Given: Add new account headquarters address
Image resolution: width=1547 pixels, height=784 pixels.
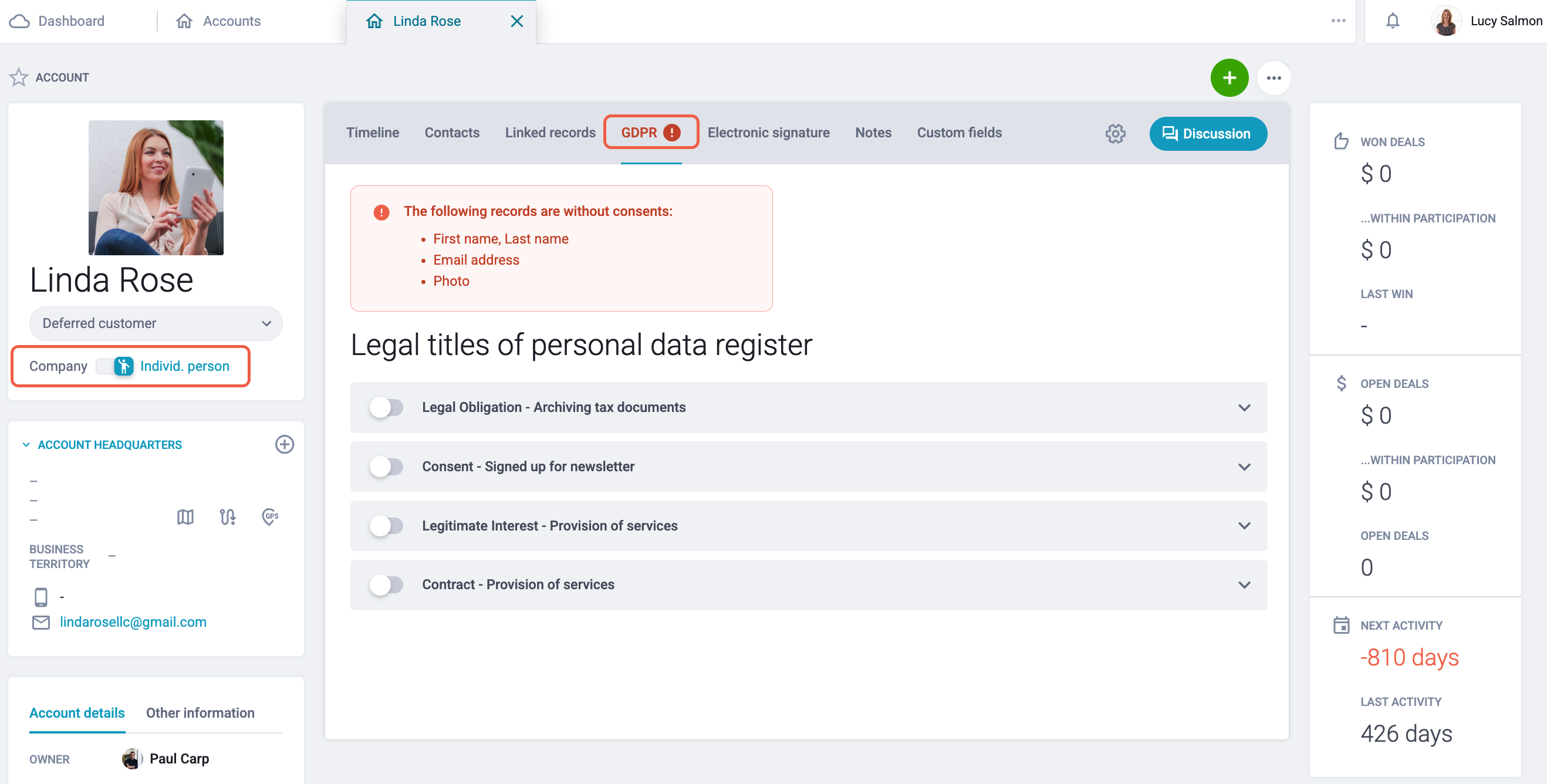Looking at the screenshot, I should (284, 444).
